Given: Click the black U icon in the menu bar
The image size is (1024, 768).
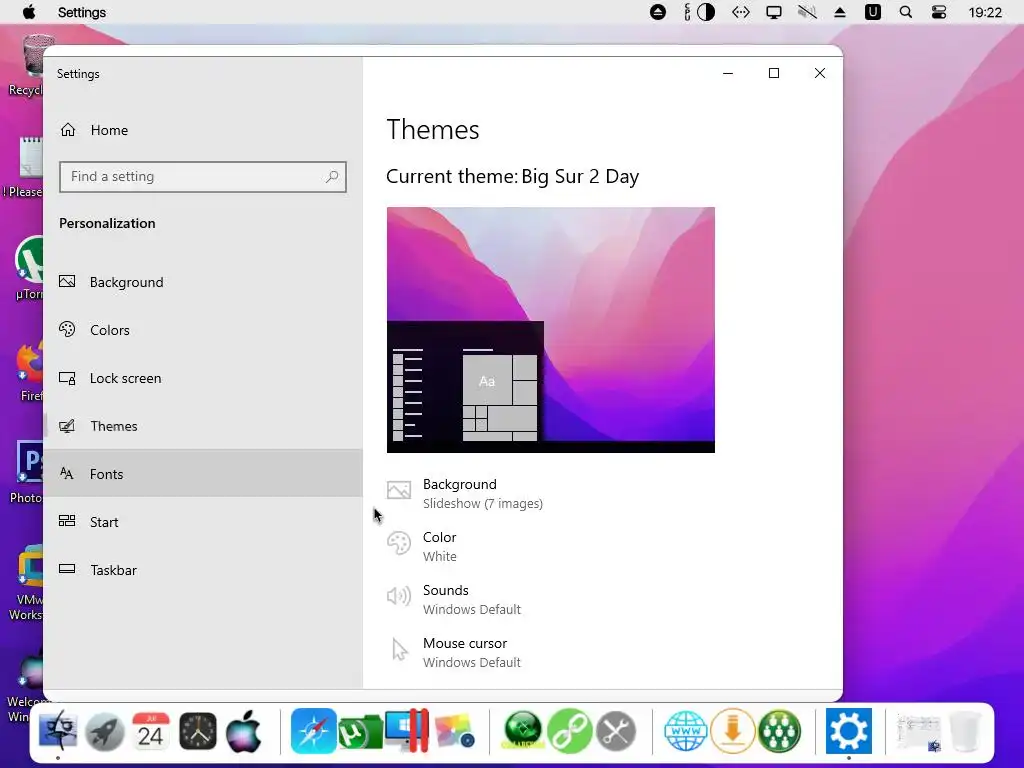Looking at the screenshot, I should click(872, 12).
